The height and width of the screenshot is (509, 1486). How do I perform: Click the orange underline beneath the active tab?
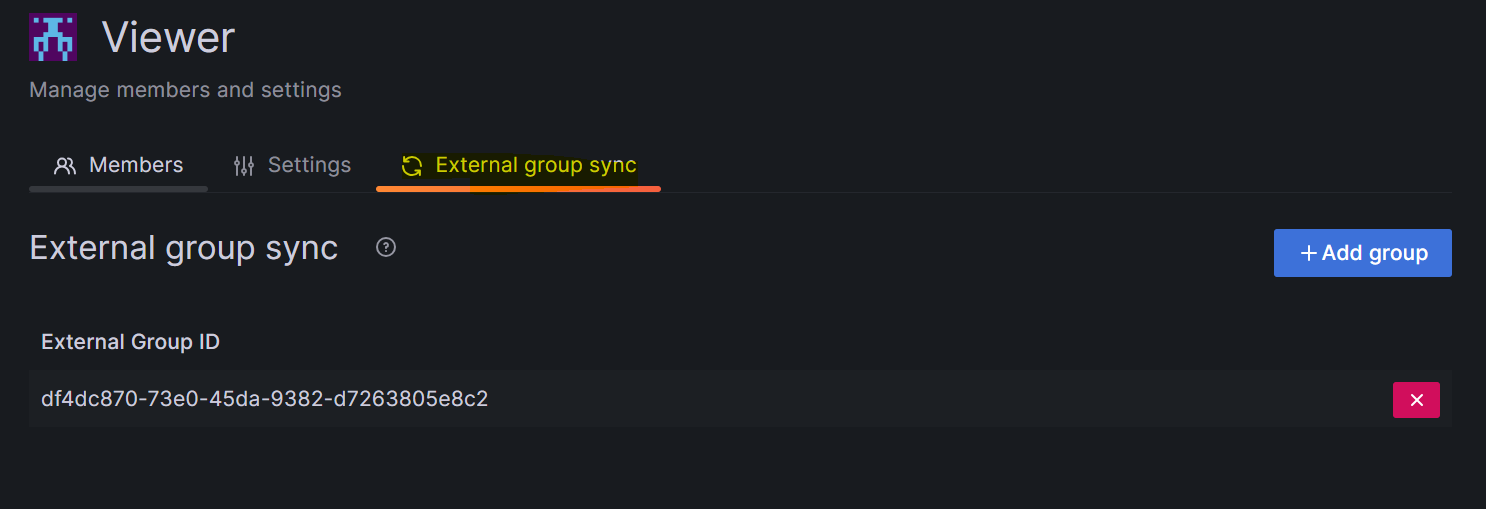click(x=518, y=188)
